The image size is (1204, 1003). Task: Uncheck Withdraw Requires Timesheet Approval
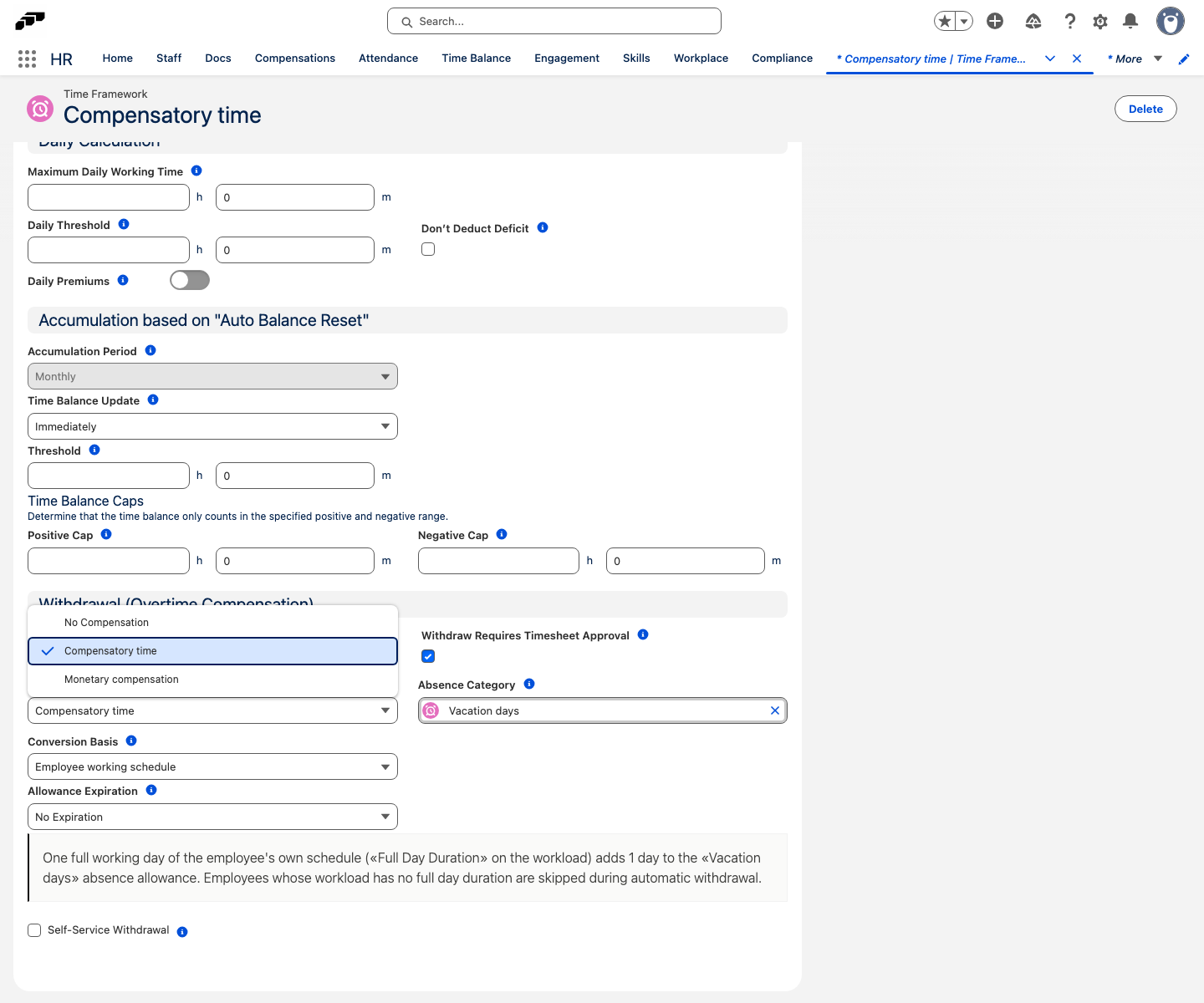(428, 656)
